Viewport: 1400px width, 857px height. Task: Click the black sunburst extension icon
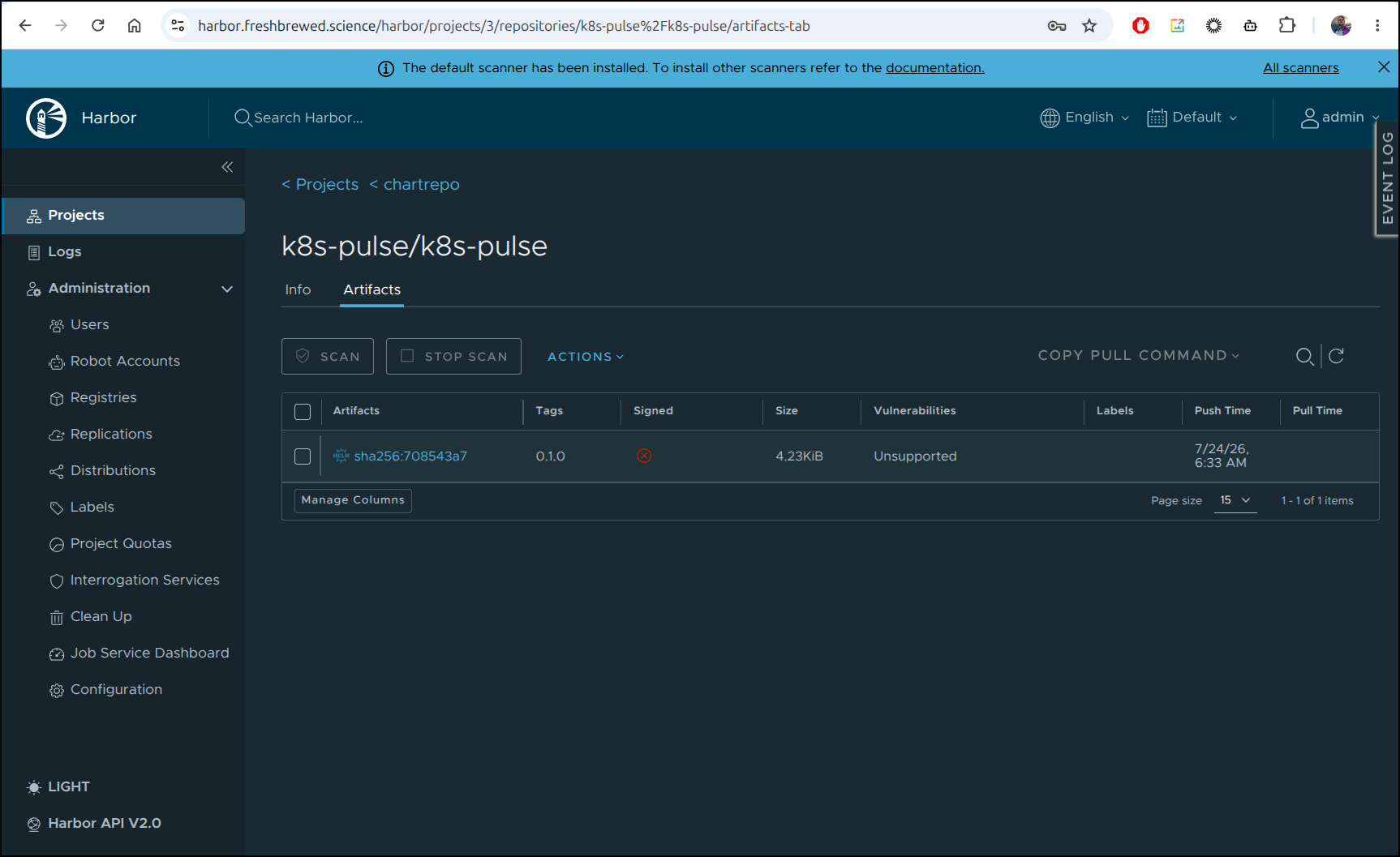tap(1214, 26)
